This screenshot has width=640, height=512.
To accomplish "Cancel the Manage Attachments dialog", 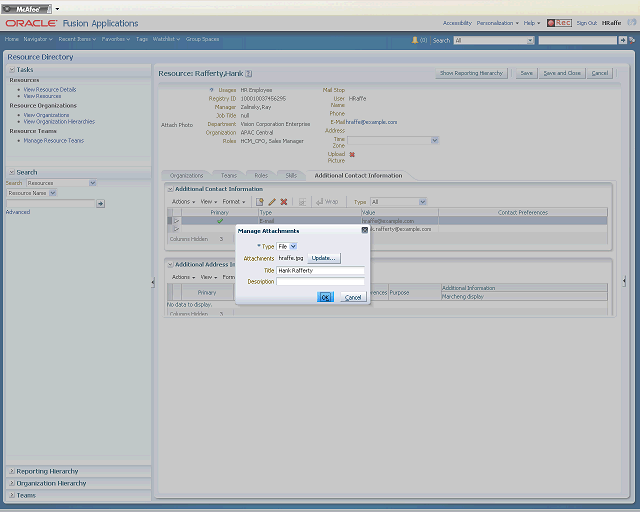I will pos(353,297).
